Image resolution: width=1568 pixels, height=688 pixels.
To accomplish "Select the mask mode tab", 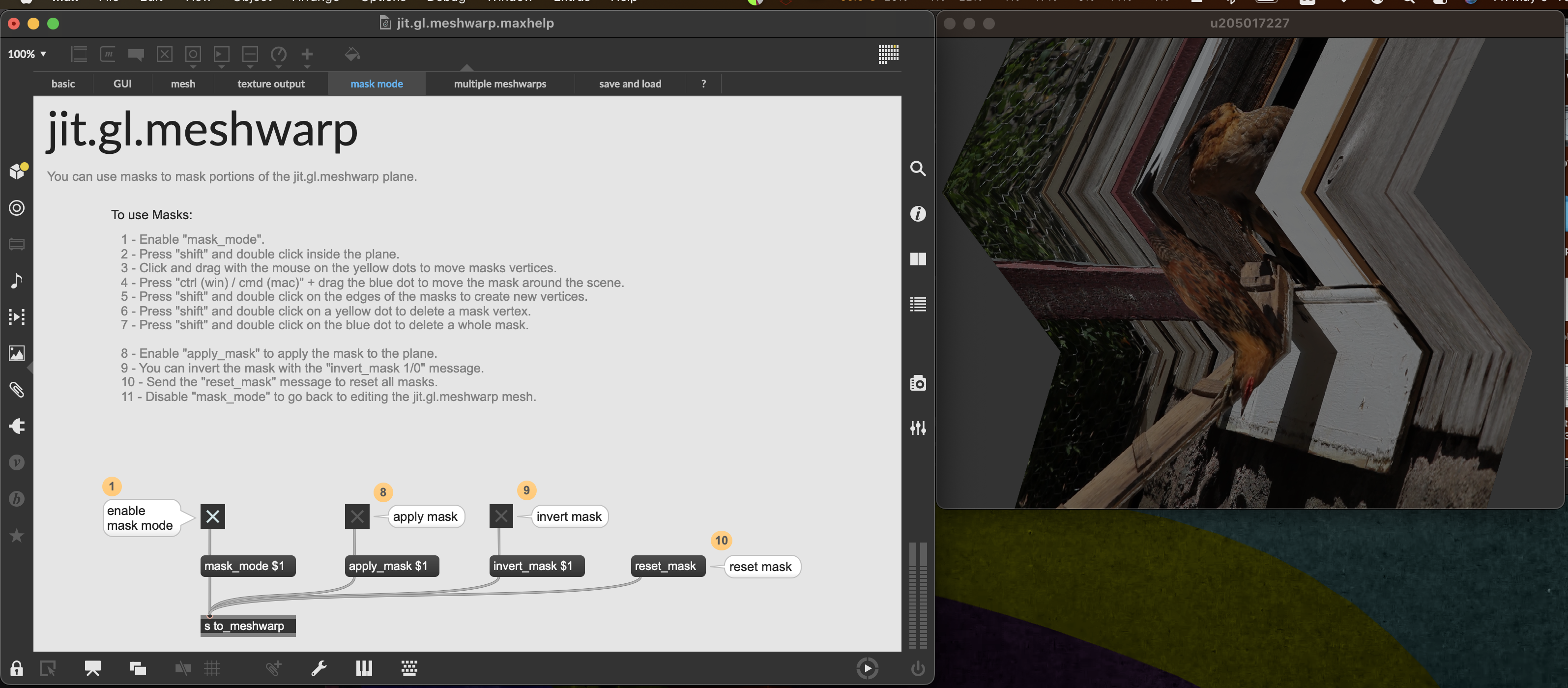I will tap(377, 84).
